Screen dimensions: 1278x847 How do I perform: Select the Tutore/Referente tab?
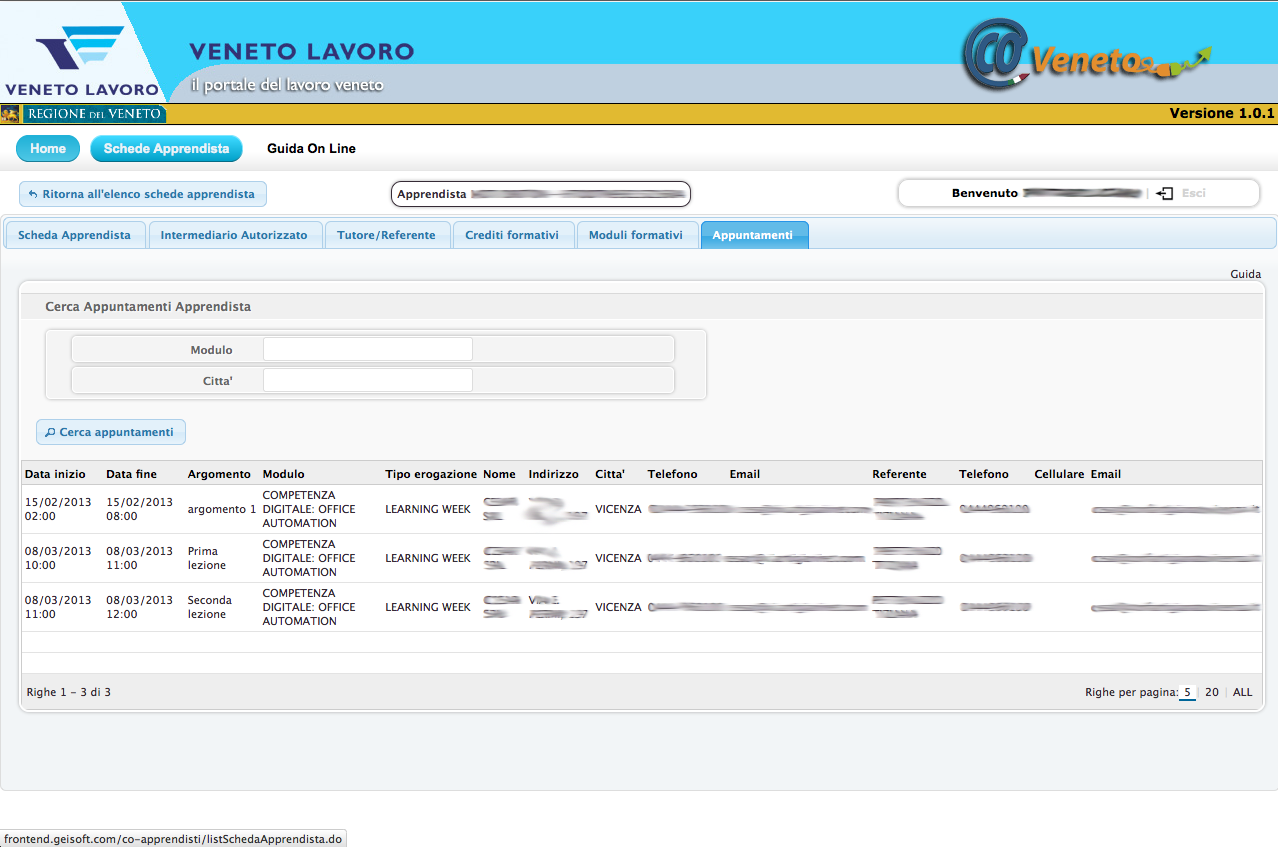386,235
